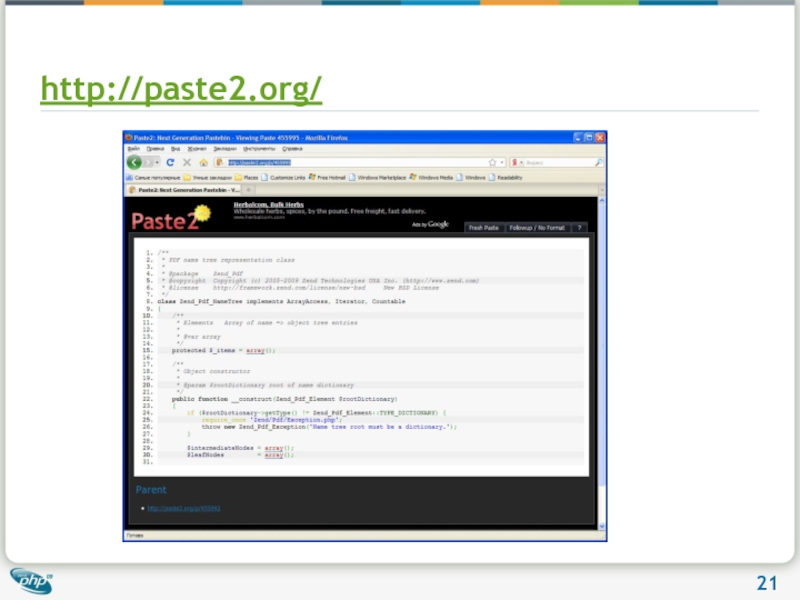
Task: Click the Fresh Paste button
Action: 484,228
